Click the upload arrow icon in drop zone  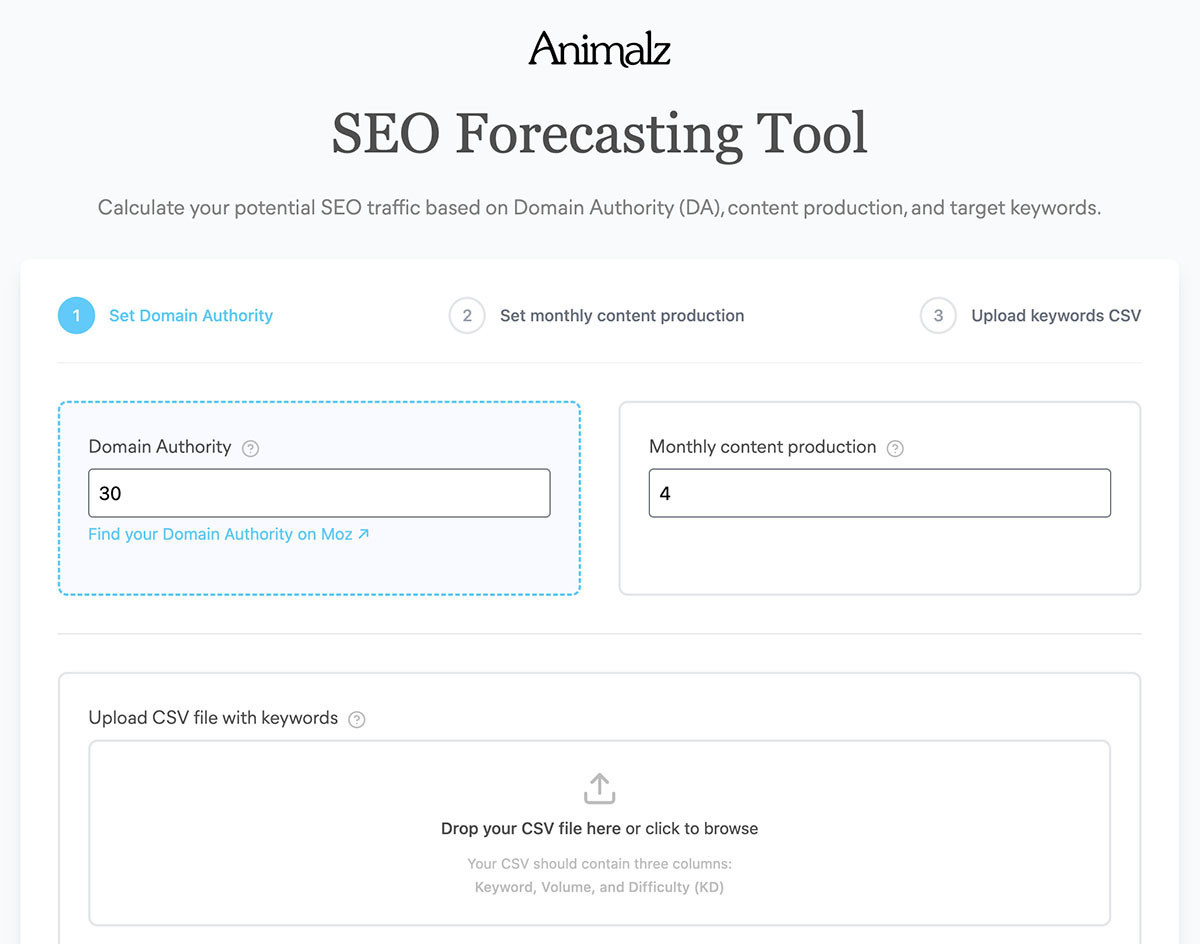pyautogui.click(x=599, y=788)
